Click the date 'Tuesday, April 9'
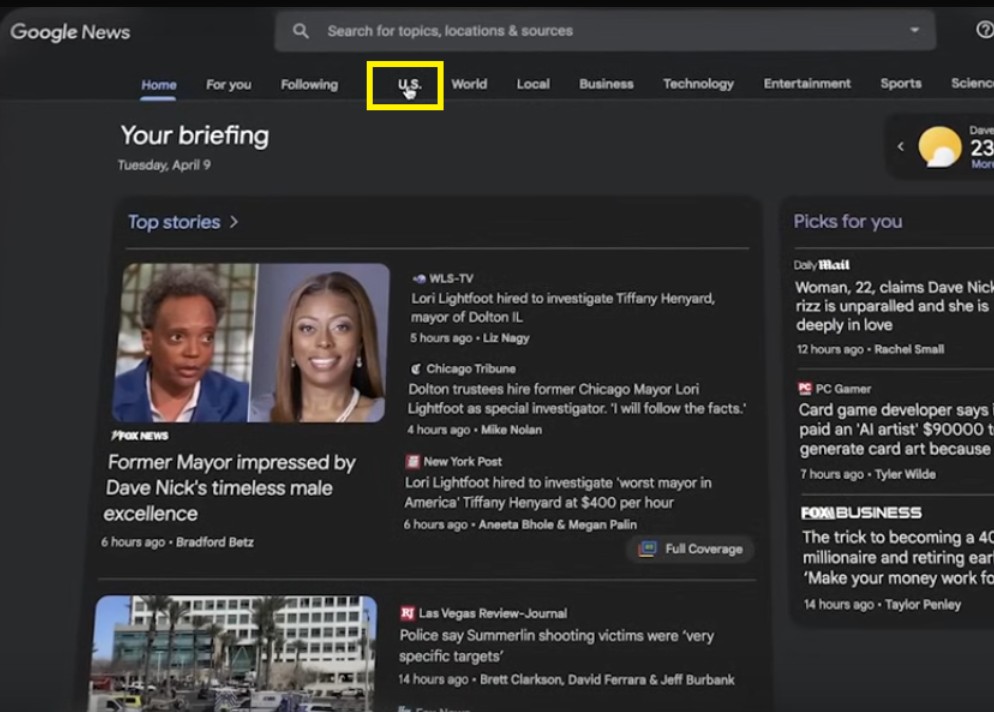Viewport: 994px width, 712px height. click(164, 165)
